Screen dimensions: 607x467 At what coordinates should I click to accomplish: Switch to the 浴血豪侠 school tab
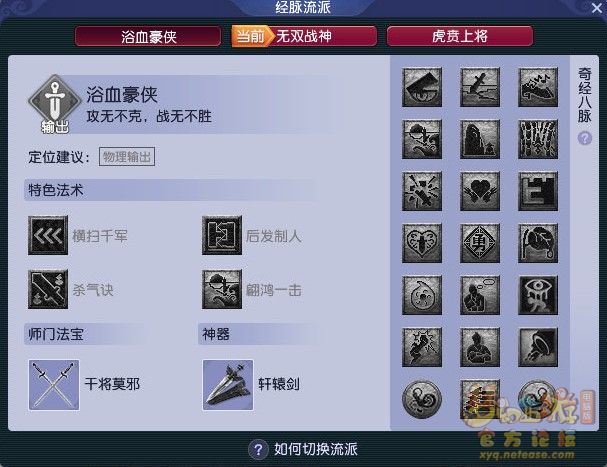coord(148,36)
